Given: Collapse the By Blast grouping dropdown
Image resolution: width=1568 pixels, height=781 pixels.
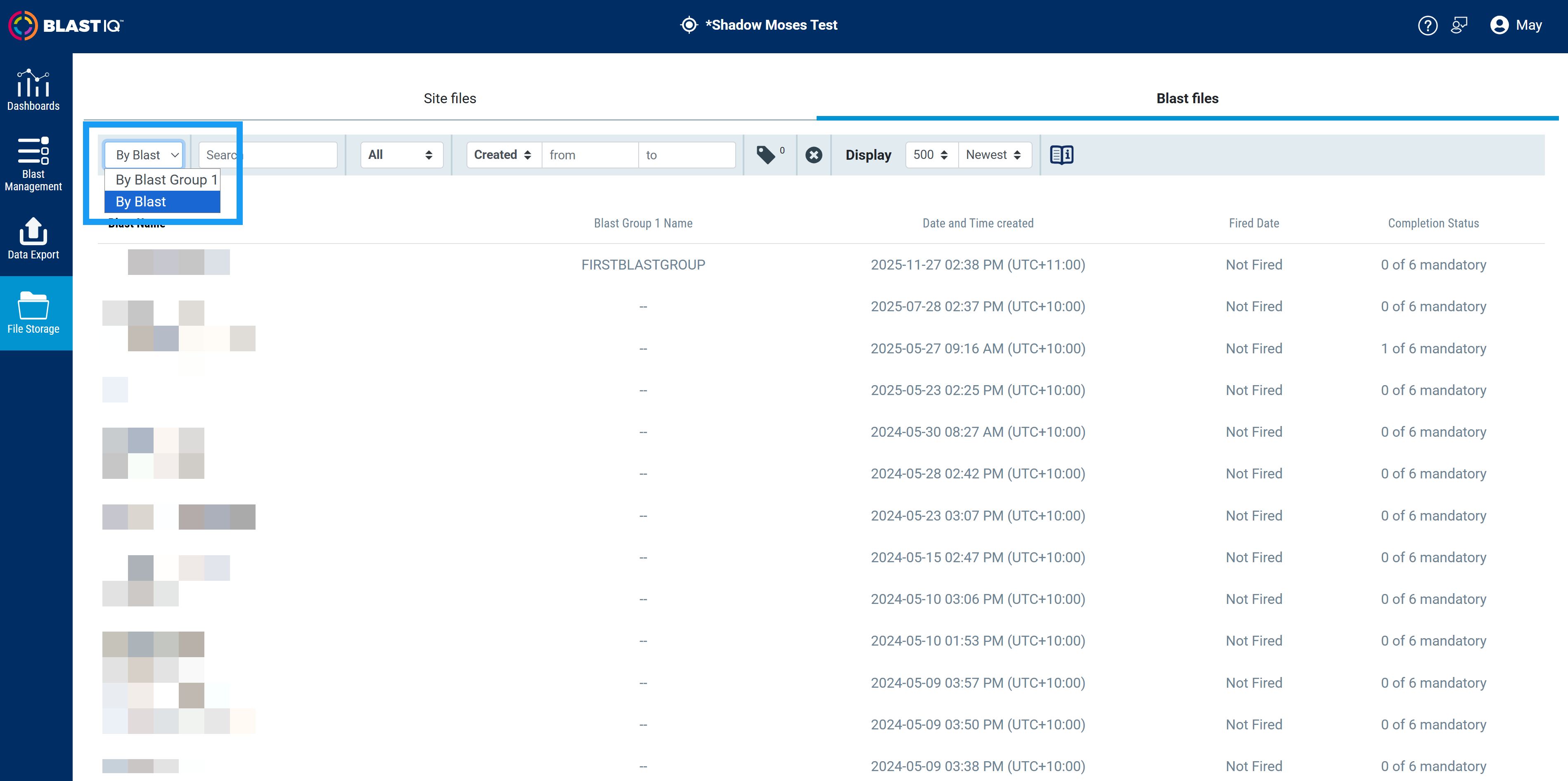Looking at the screenshot, I should tap(144, 155).
